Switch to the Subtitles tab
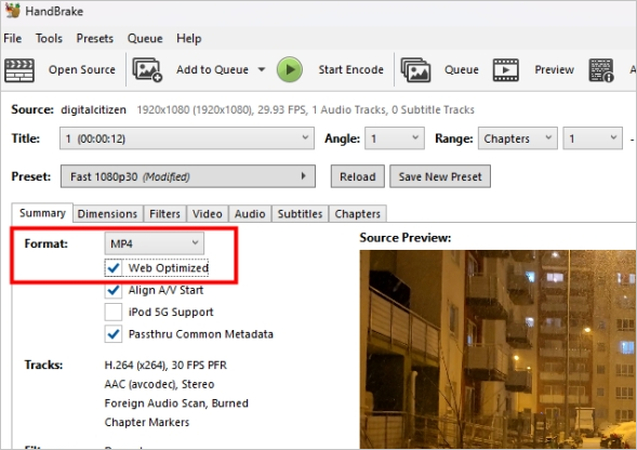The height and width of the screenshot is (450, 637). (x=300, y=214)
